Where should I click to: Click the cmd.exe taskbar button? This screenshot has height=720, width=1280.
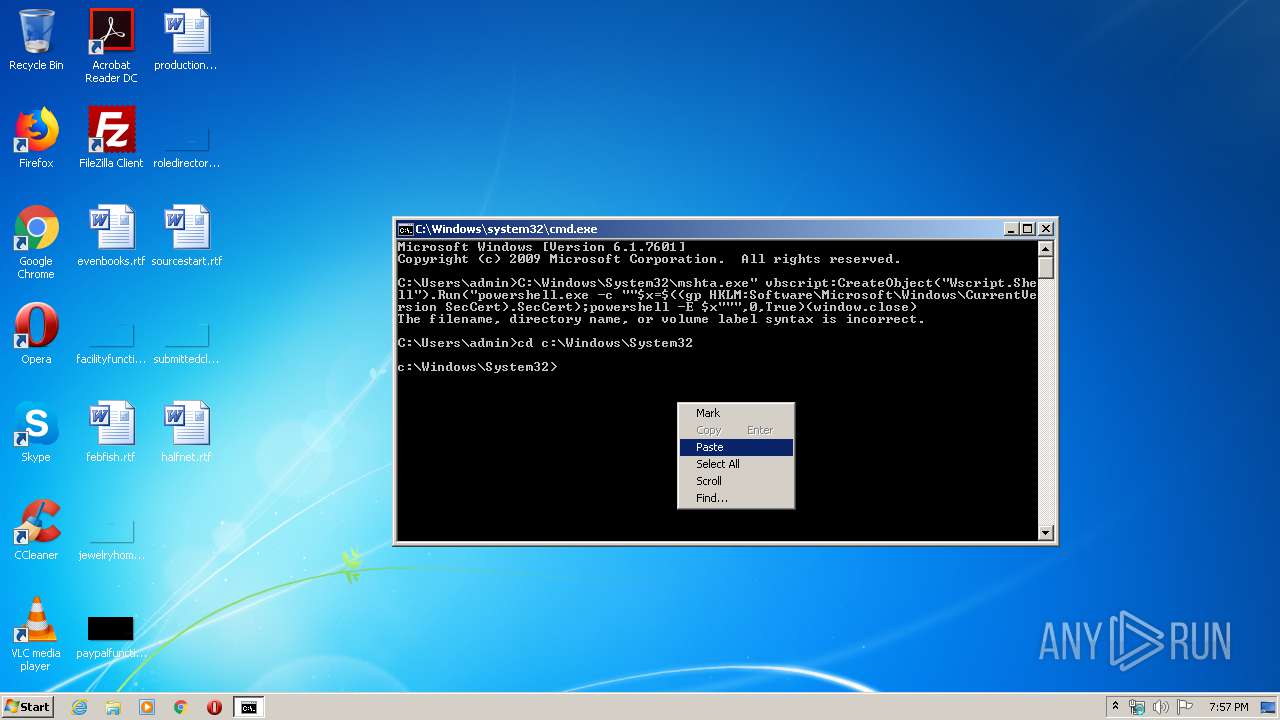click(x=248, y=707)
